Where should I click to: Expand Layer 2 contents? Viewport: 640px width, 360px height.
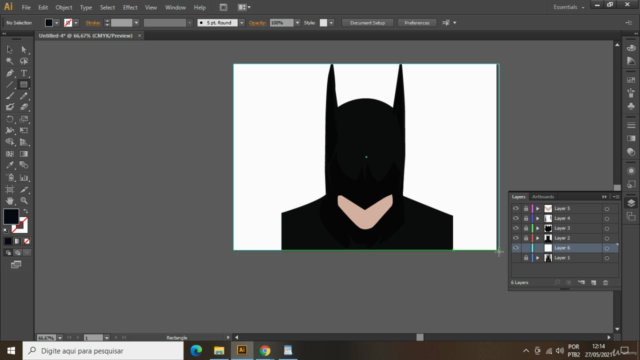coord(538,238)
